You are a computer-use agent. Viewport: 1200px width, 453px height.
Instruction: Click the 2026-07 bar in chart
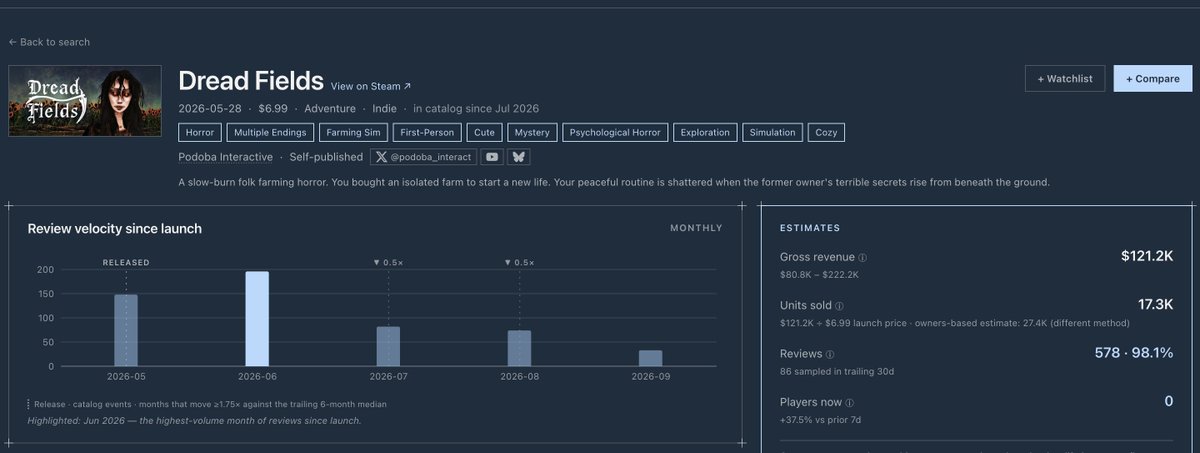click(x=388, y=346)
